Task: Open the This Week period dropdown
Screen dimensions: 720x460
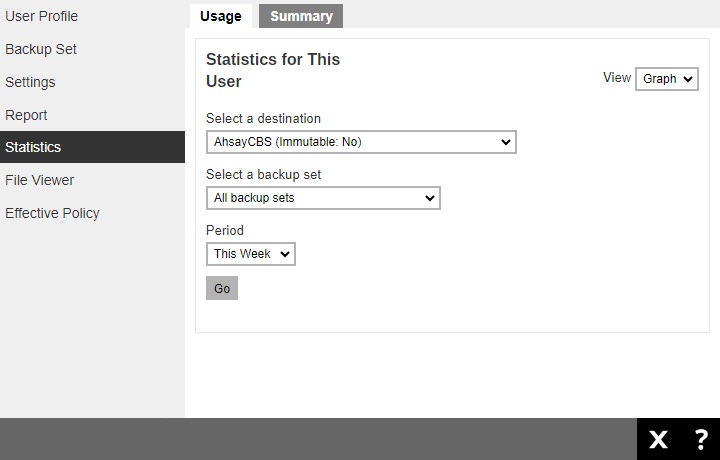Action: [251, 254]
